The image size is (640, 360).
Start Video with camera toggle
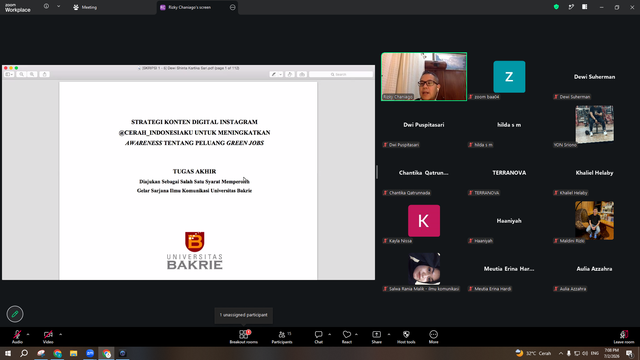[48, 337]
